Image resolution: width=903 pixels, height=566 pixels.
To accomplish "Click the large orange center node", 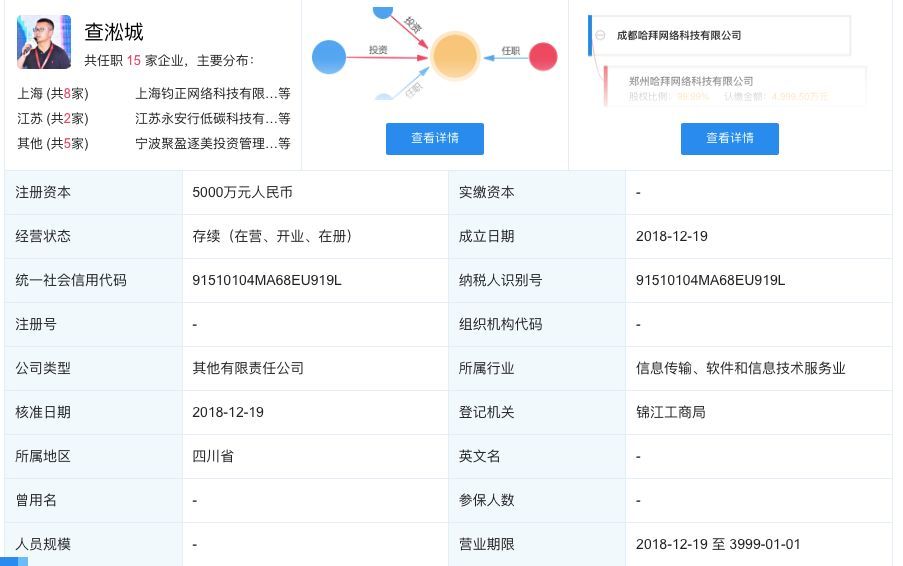I will (x=455, y=56).
